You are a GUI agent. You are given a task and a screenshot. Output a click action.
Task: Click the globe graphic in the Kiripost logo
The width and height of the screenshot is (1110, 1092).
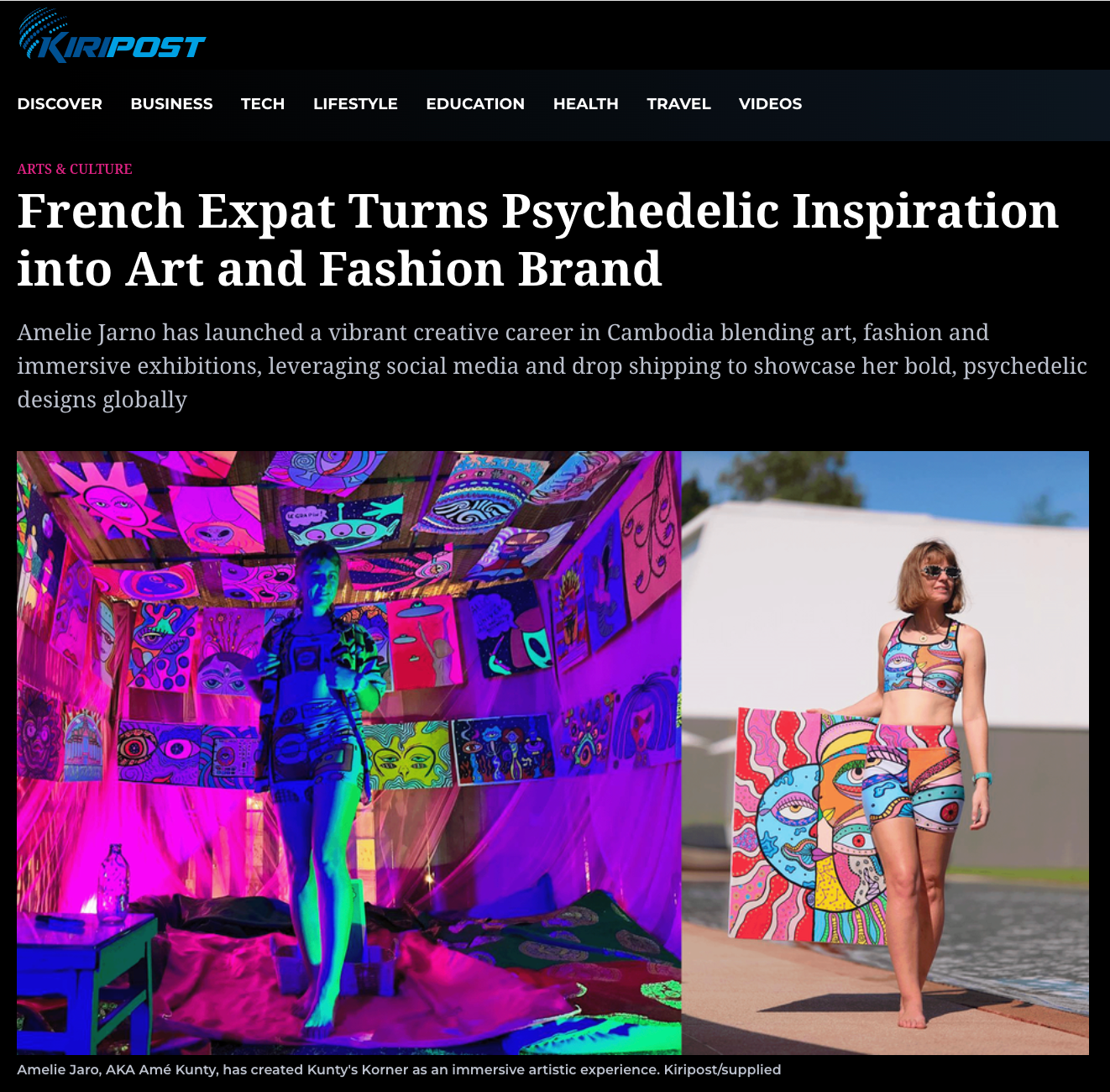pos(44,34)
